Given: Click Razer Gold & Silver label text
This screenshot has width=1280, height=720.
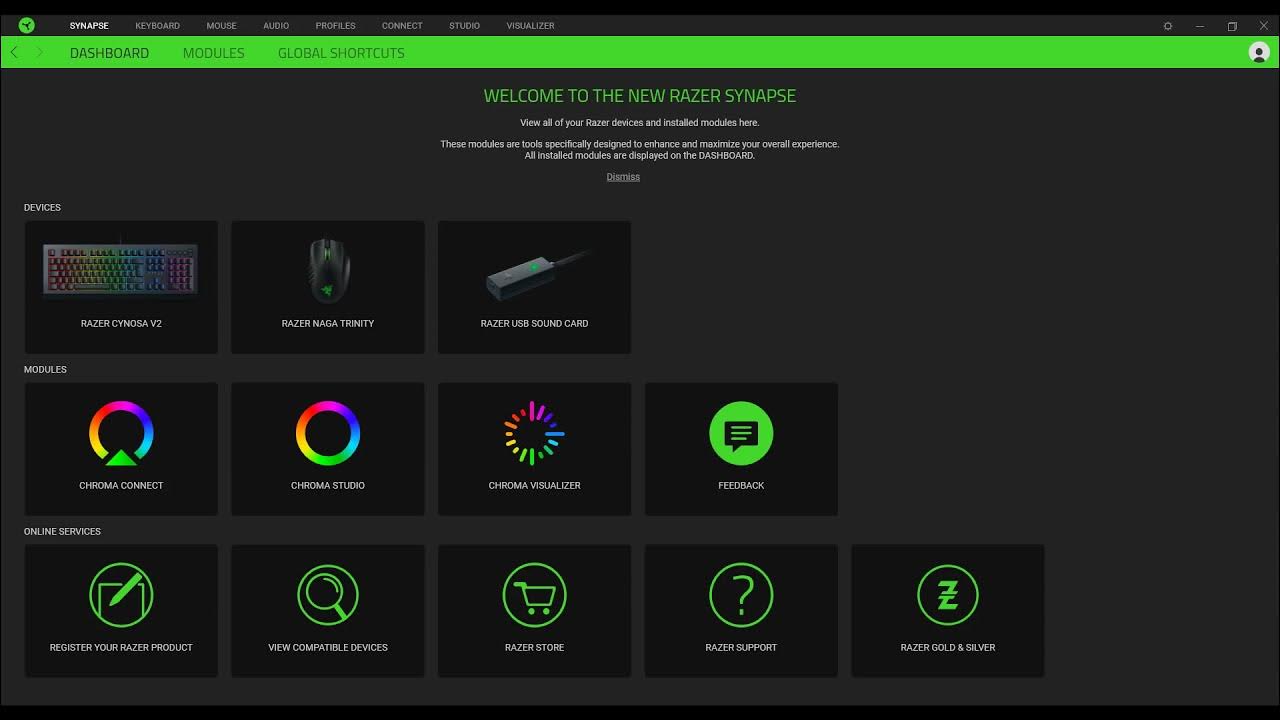Looking at the screenshot, I should click(948, 648).
